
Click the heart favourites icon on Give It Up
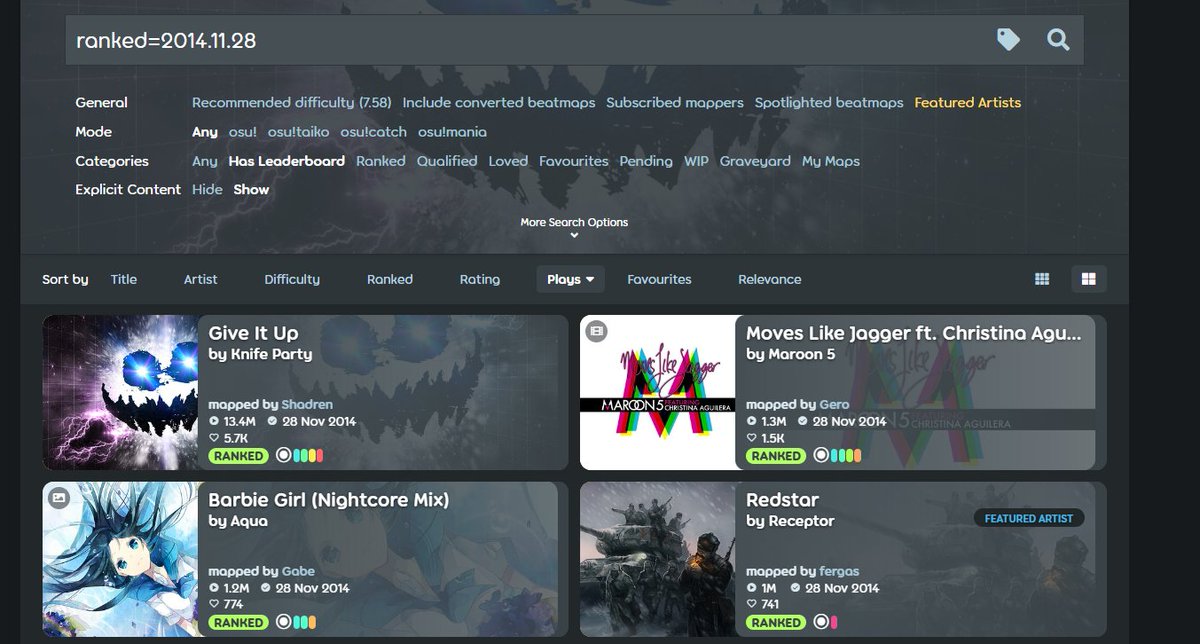214,438
